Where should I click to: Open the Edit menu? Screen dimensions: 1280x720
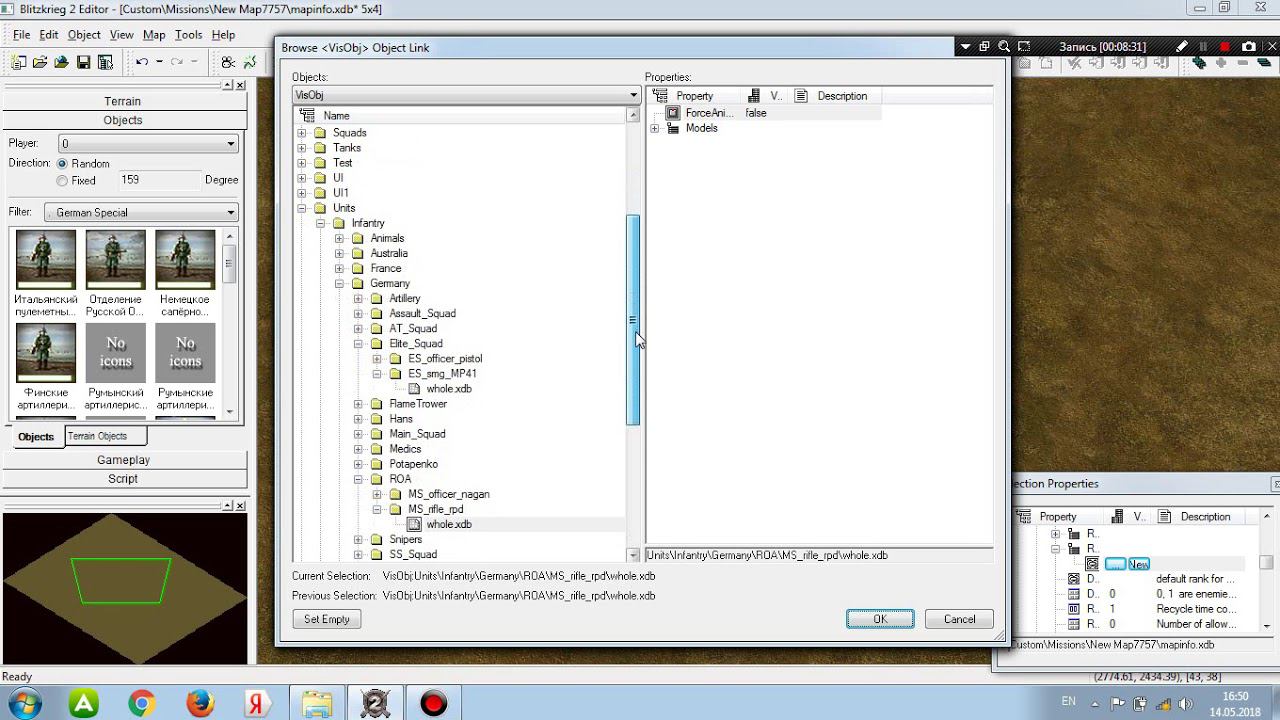tap(49, 35)
